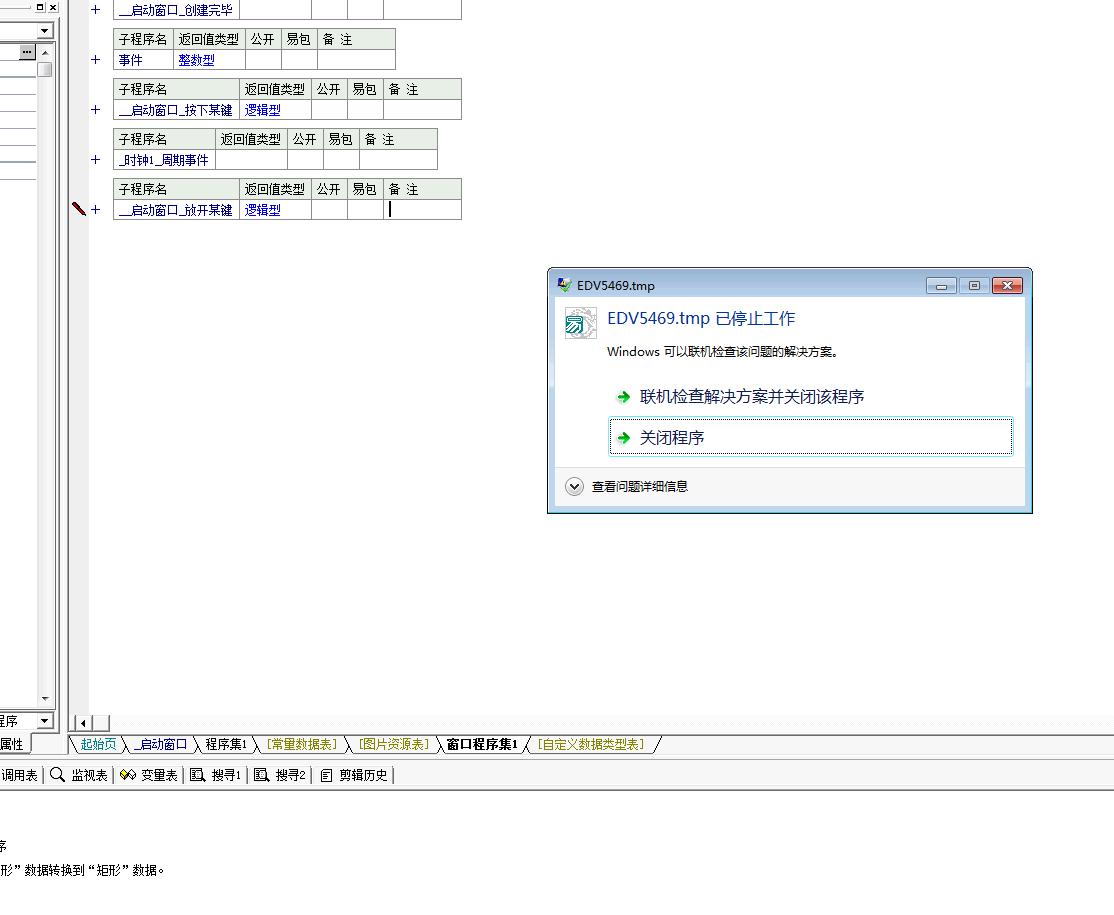
Task: Click the breakpoint marker beside 放开某键 row
Action: [x=79, y=209]
